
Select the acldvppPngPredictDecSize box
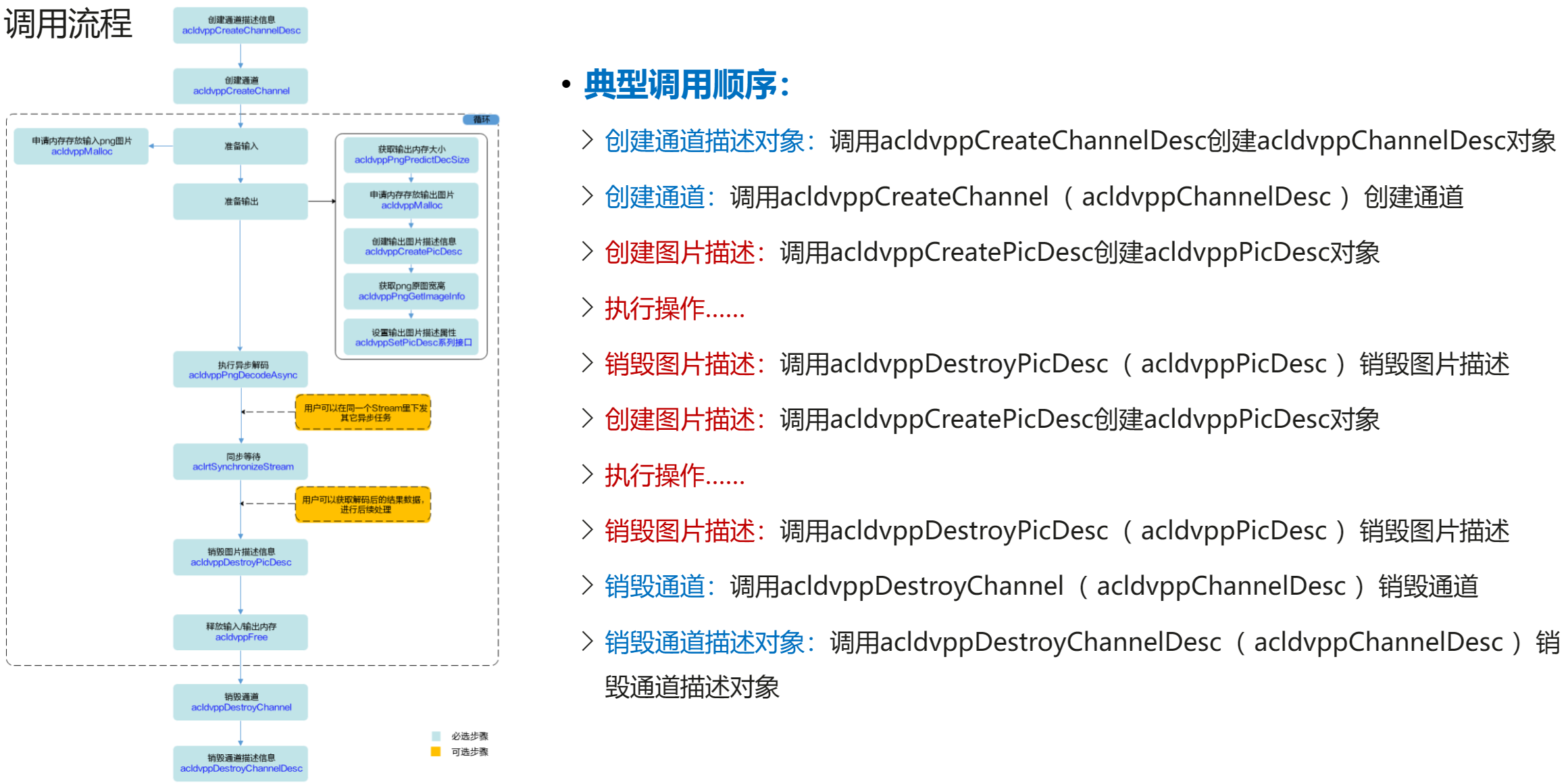411,155
